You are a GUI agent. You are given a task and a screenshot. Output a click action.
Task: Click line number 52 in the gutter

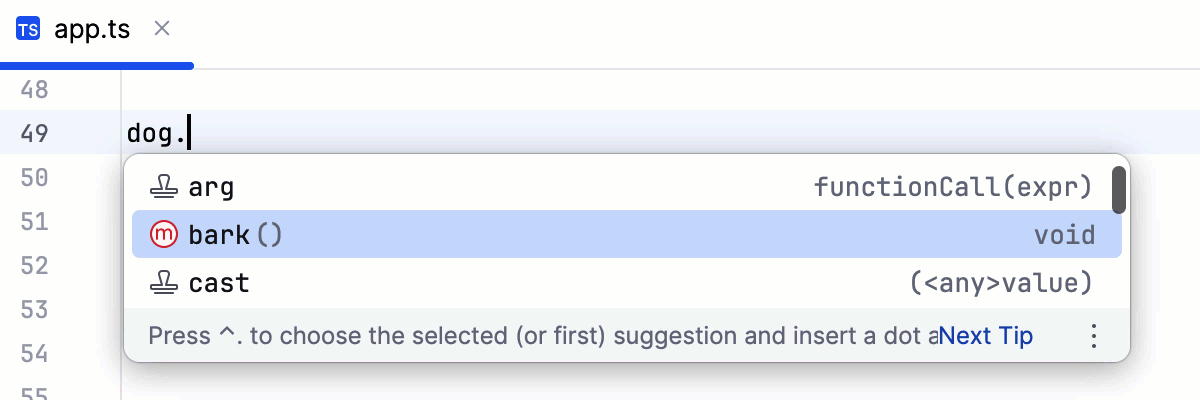tap(34, 265)
